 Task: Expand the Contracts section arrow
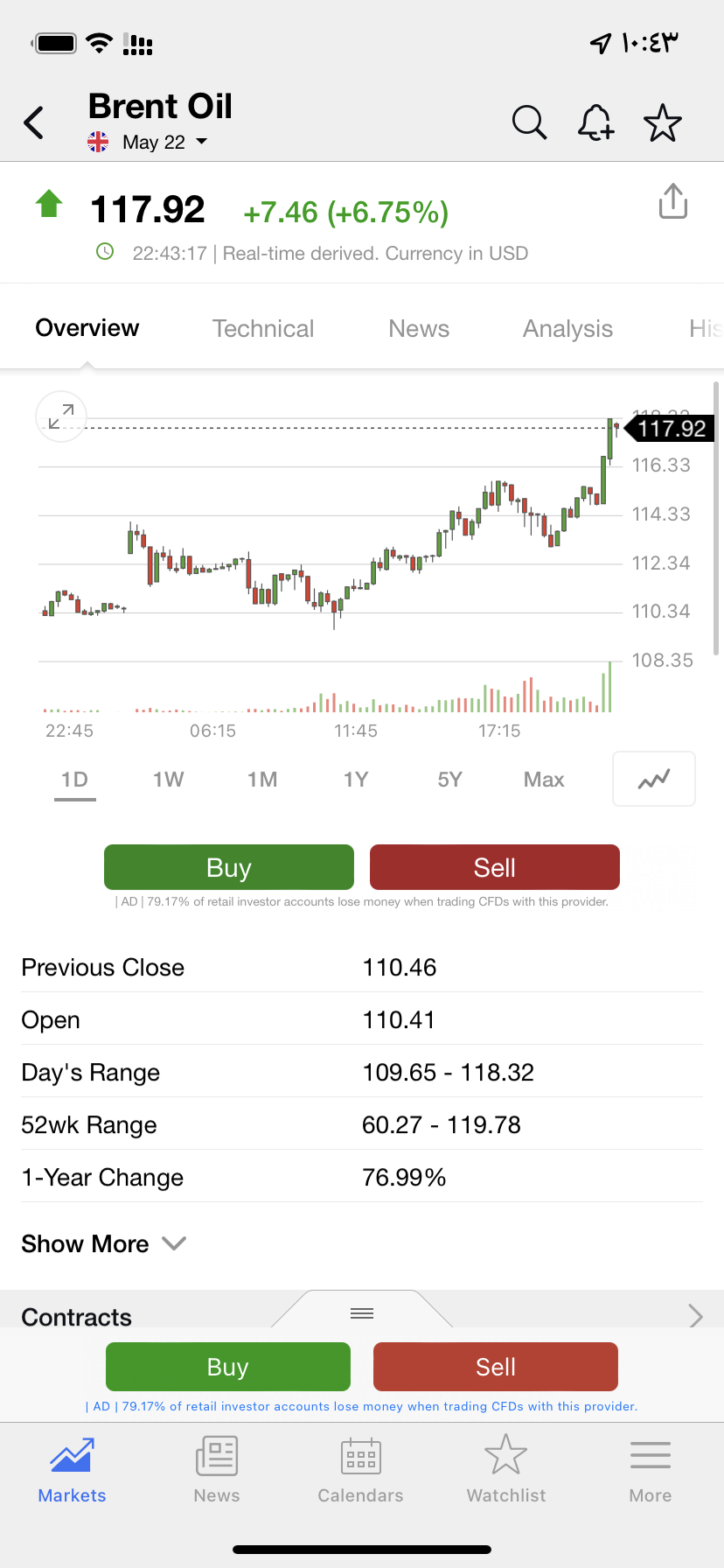696,1315
